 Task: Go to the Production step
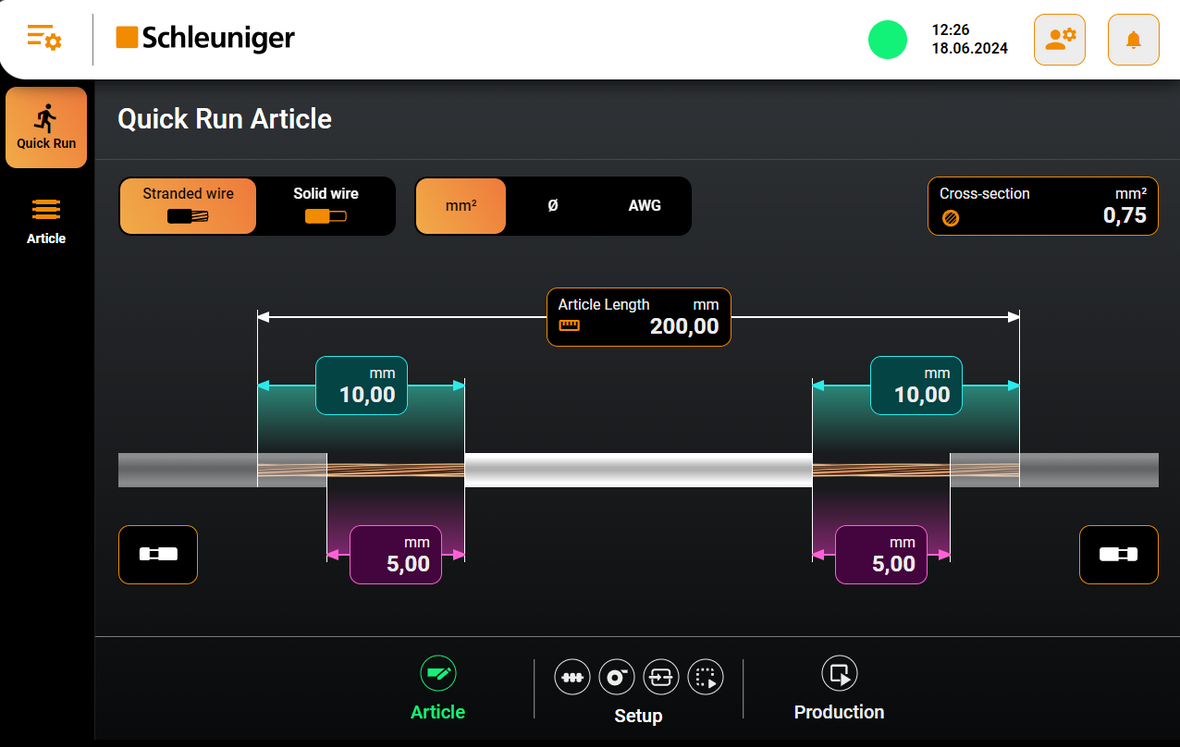838,689
